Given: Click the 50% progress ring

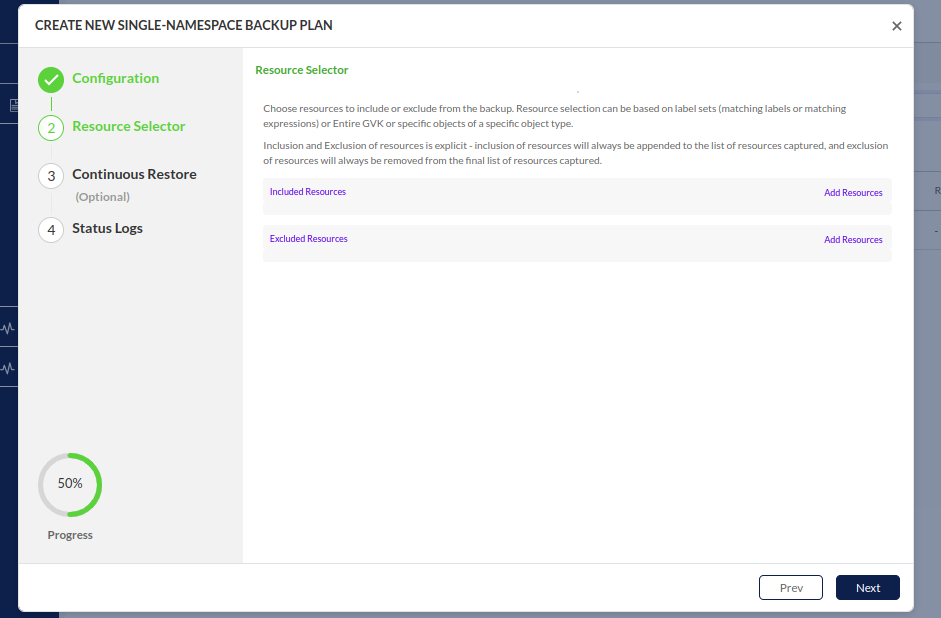Looking at the screenshot, I should [x=70, y=484].
